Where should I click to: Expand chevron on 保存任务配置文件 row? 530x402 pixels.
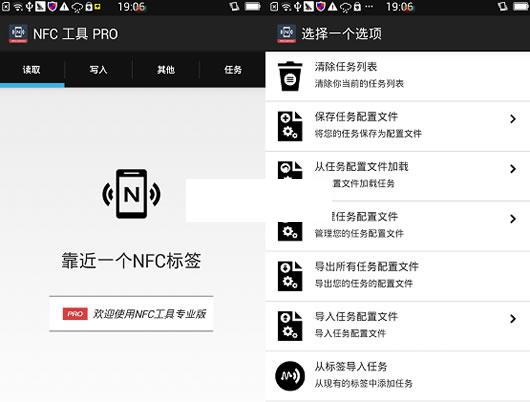[x=513, y=119]
